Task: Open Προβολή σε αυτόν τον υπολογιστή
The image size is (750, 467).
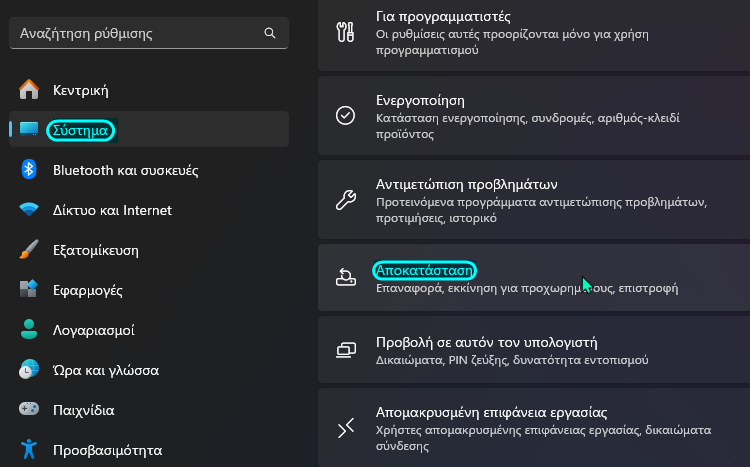Action: pyautogui.click(x=534, y=349)
